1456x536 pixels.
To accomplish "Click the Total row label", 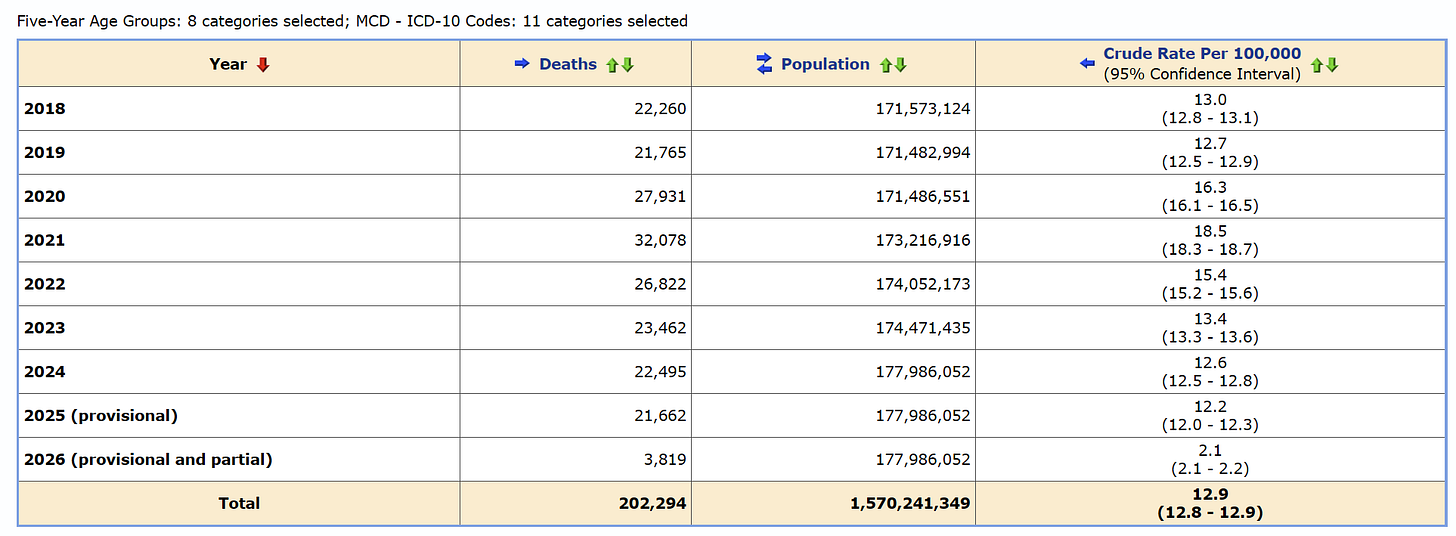I will pyautogui.click(x=239, y=504).
